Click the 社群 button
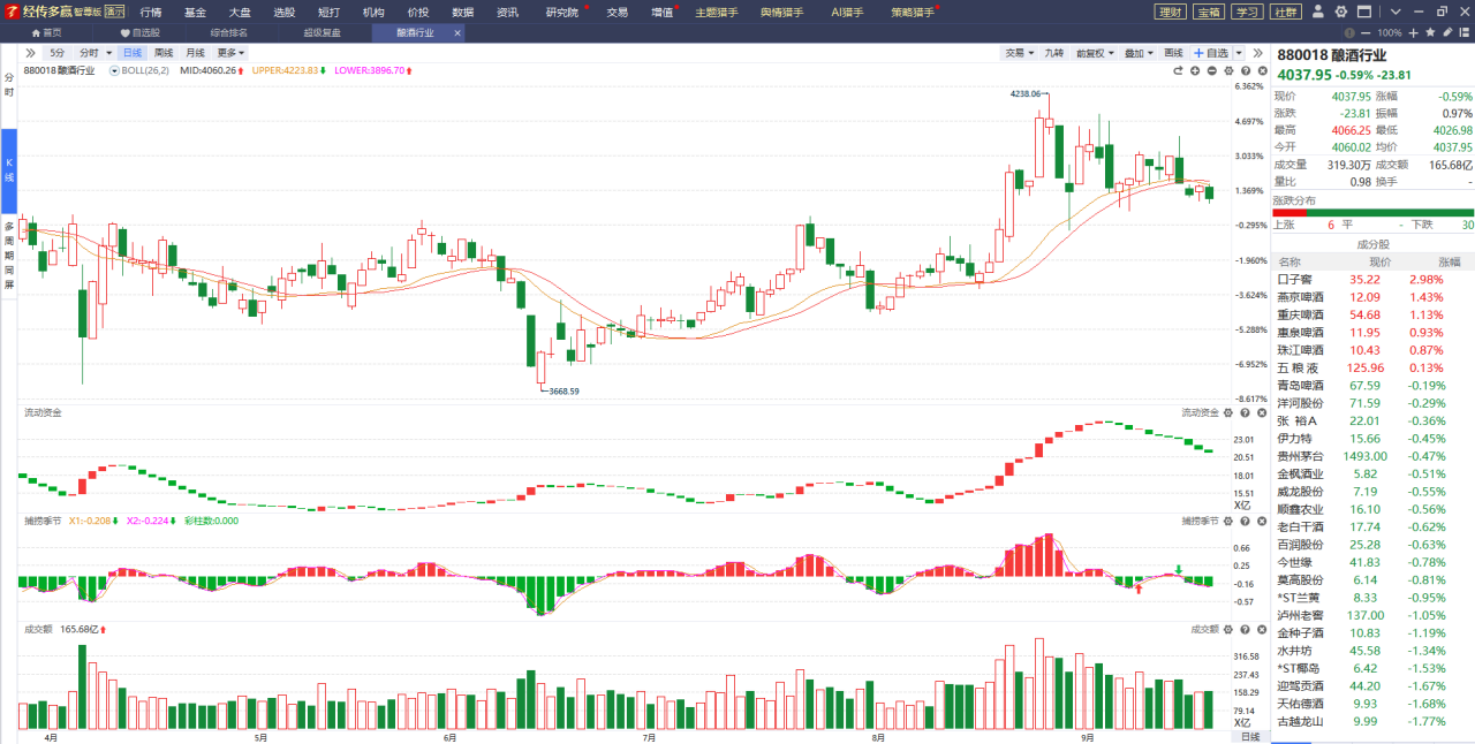1475x745 pixels. [x=1285, y=12]
